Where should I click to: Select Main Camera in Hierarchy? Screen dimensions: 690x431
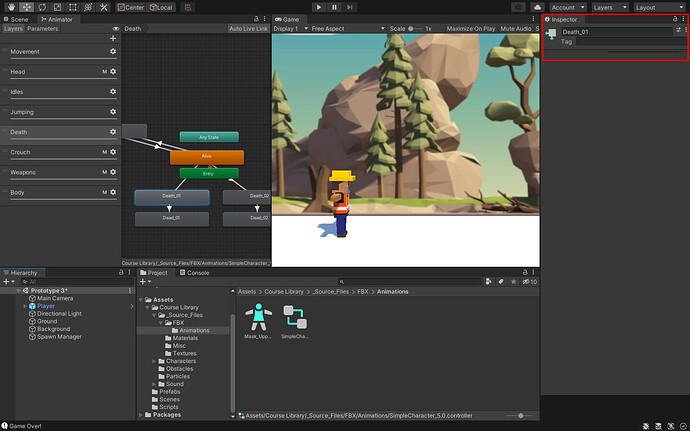[55, 298]
